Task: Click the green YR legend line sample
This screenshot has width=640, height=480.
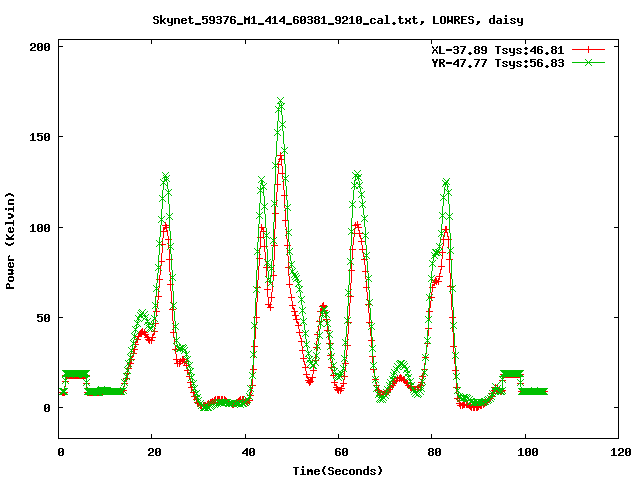Action: pos(588,62)
